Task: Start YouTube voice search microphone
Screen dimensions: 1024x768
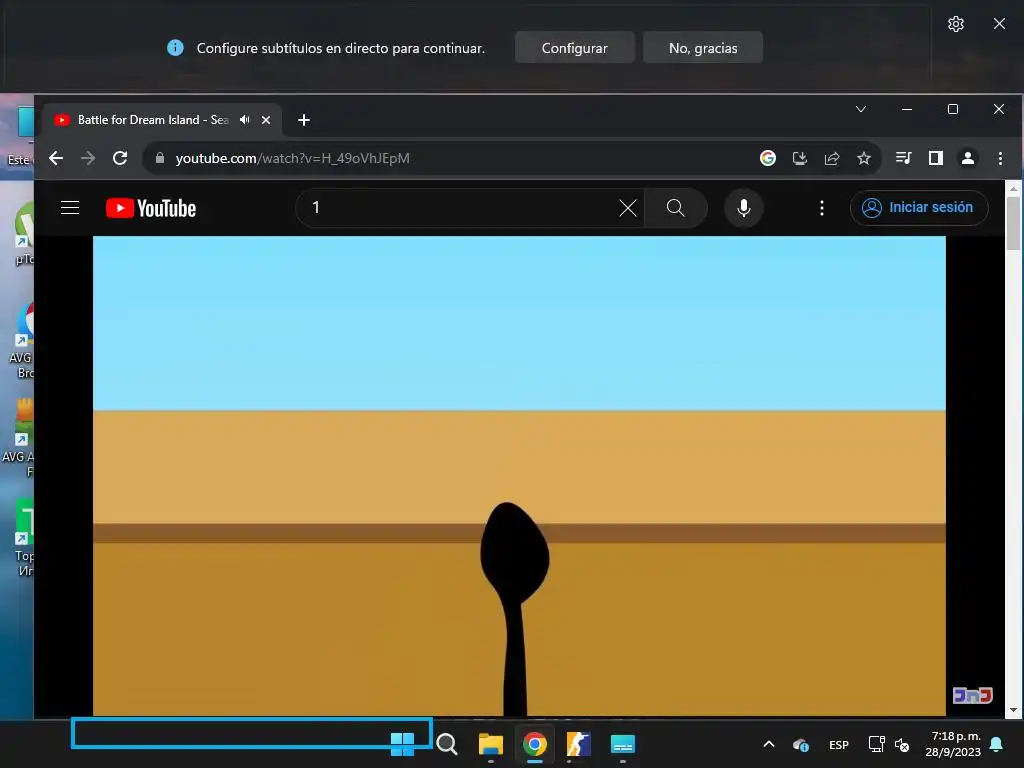Action: [744, 208]
